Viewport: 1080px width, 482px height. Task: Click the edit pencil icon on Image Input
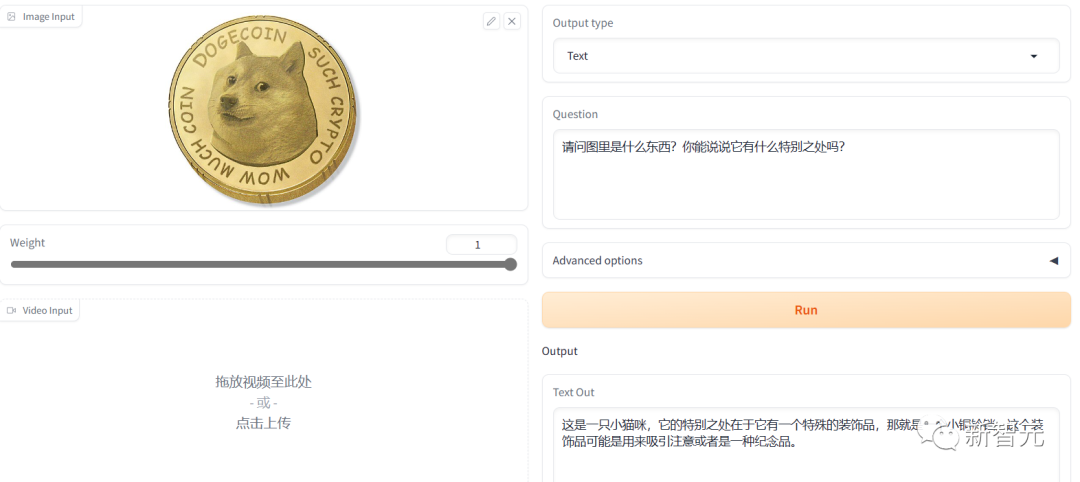[491, 21]
